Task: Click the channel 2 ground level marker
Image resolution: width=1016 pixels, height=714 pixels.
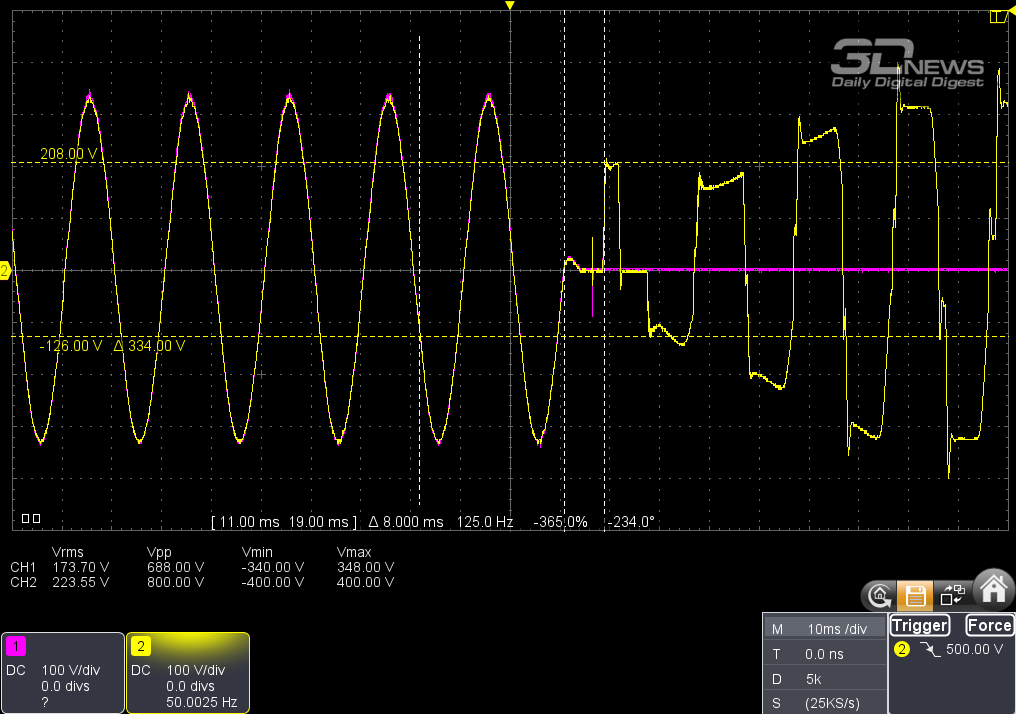Action: pyautogui.click(x=5, y=271)
